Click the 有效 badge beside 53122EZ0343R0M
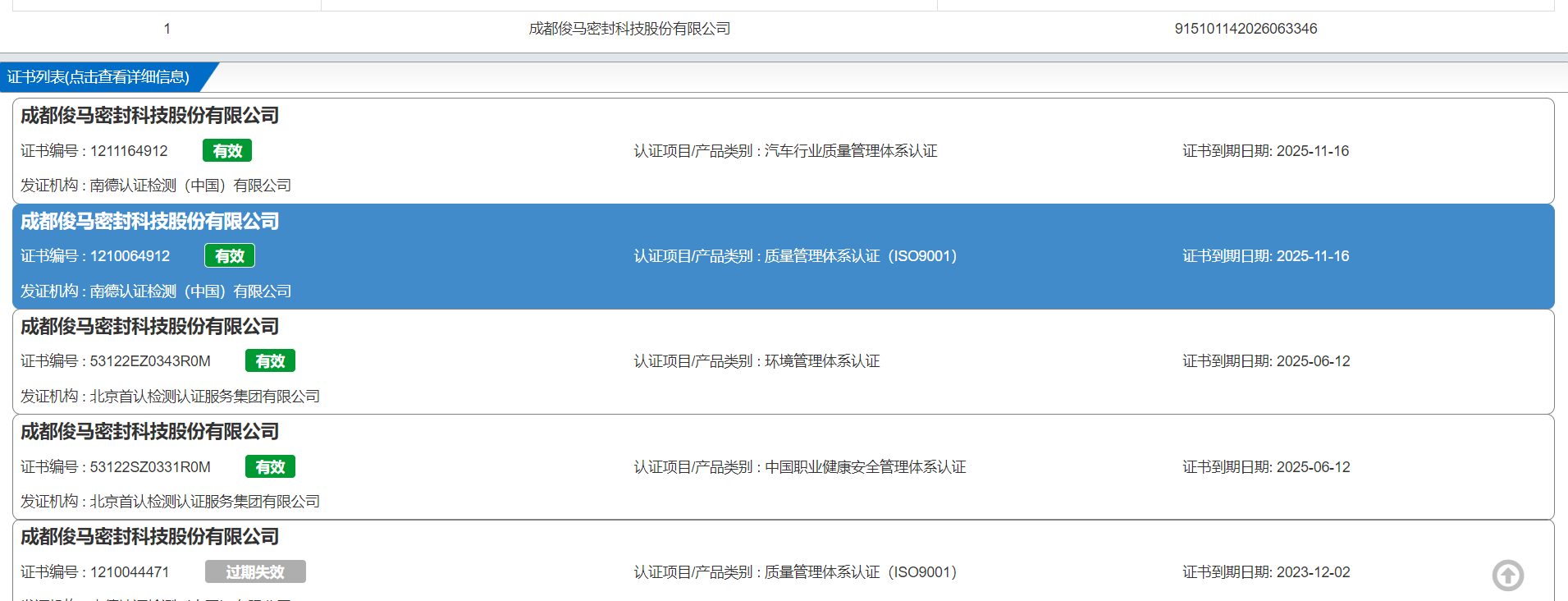This screenshot has height=601, width=1568. point(270,361)
